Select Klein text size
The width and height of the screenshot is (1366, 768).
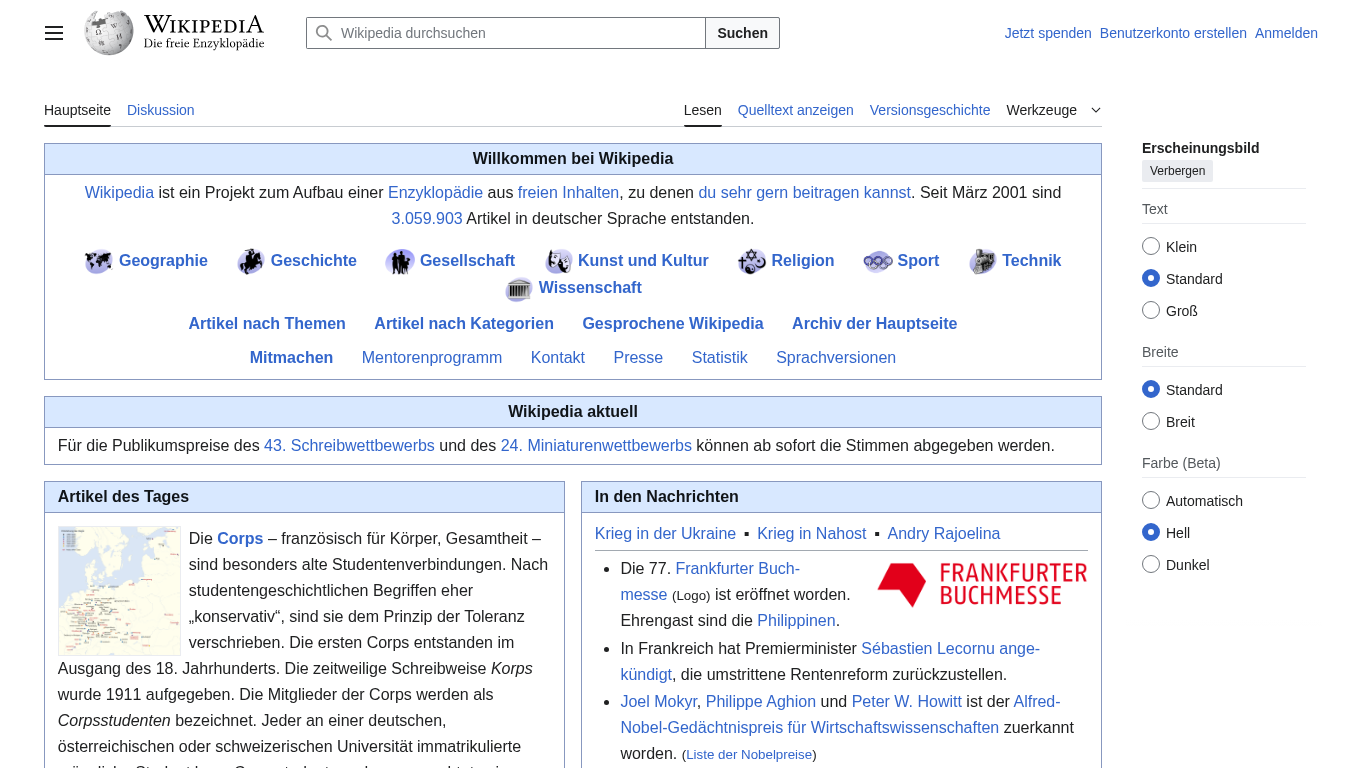click(x=1151, y=246)
